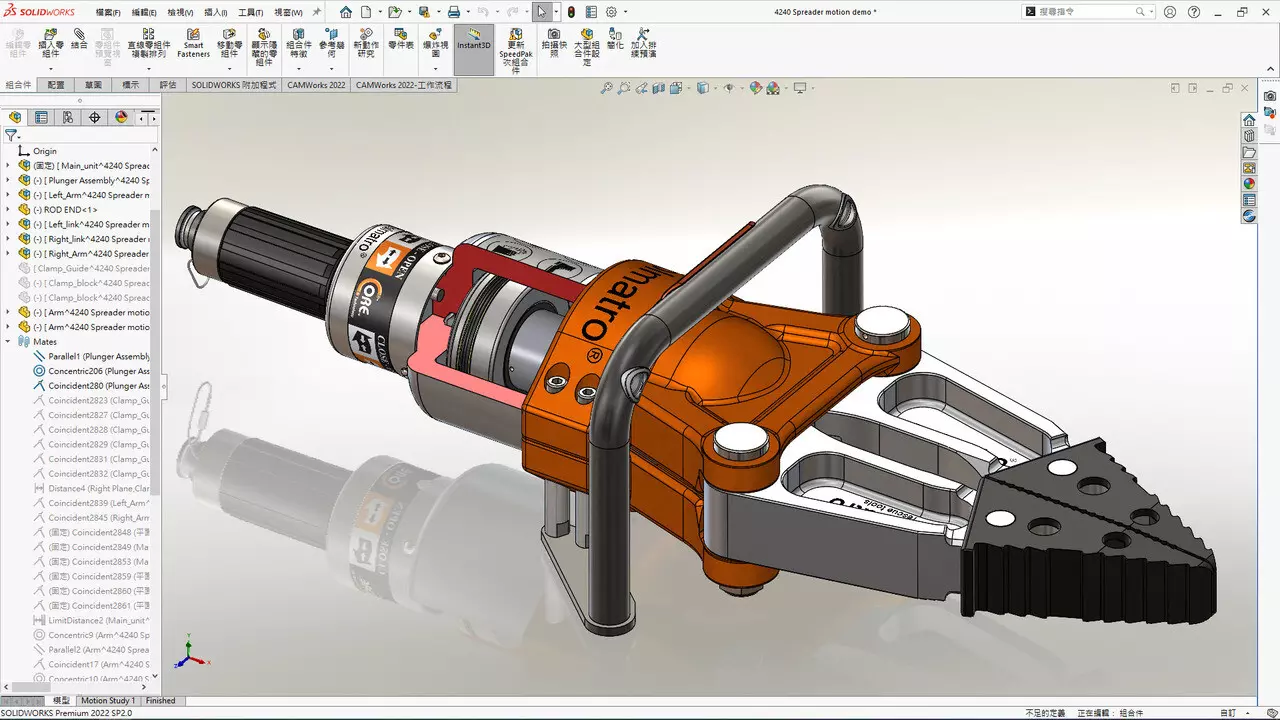The height and width of the screenshot is (720, 1280).
Task: Collapse the Mates folder in tree
Action: pos(9,342)
